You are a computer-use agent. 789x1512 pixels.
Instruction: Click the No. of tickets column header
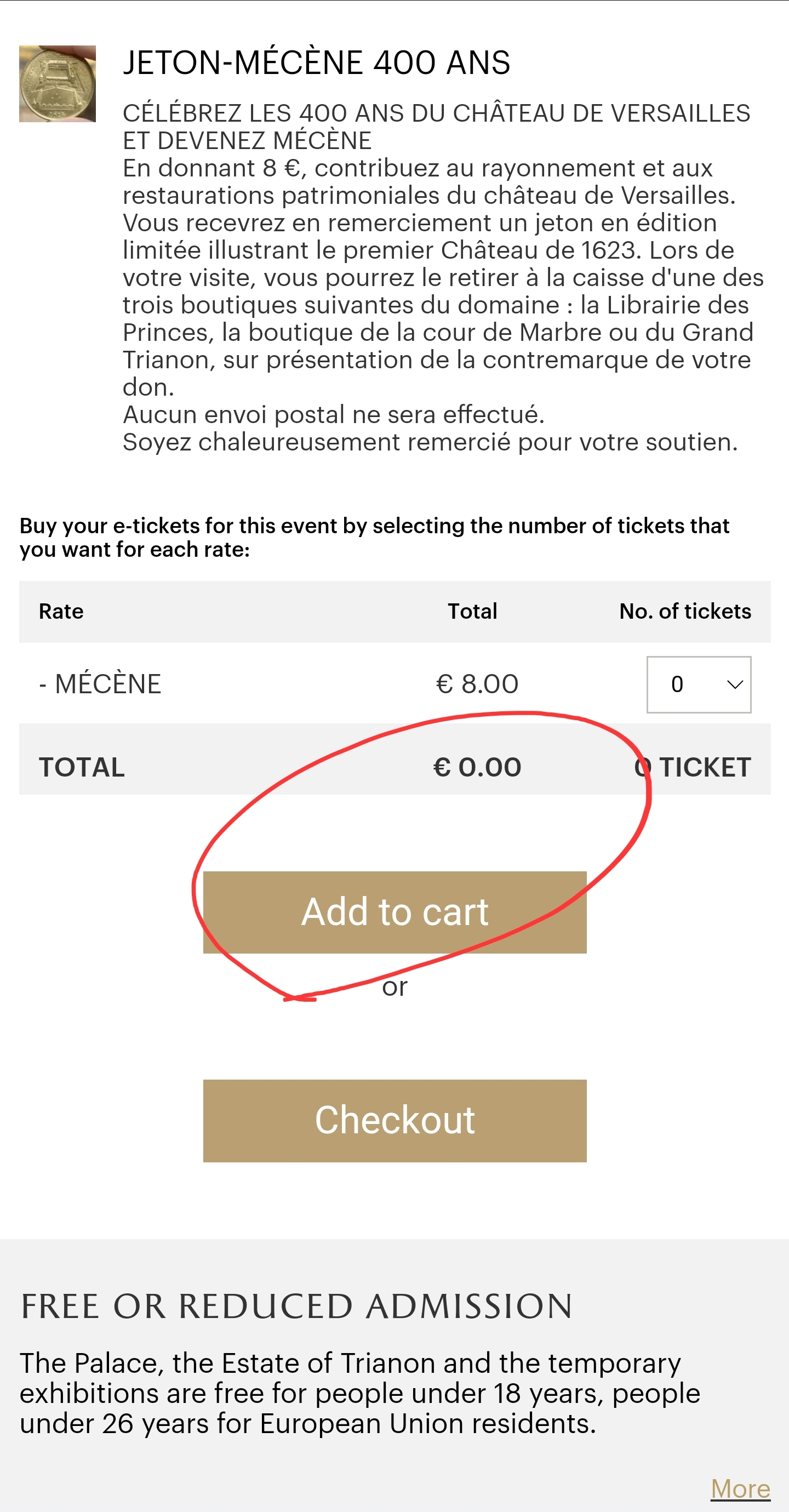point(685,612)
